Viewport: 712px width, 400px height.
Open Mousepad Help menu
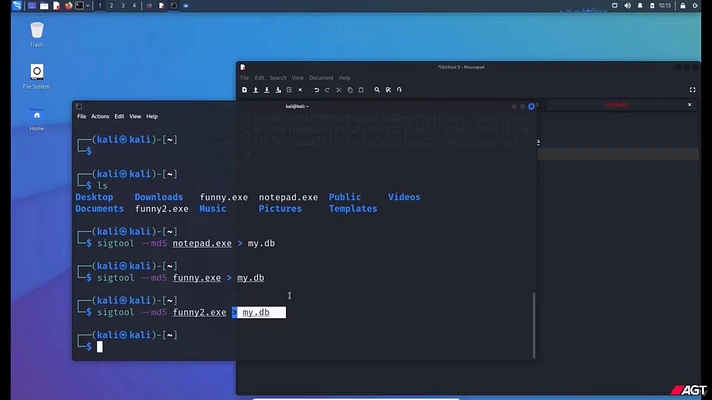click(345, 78)
